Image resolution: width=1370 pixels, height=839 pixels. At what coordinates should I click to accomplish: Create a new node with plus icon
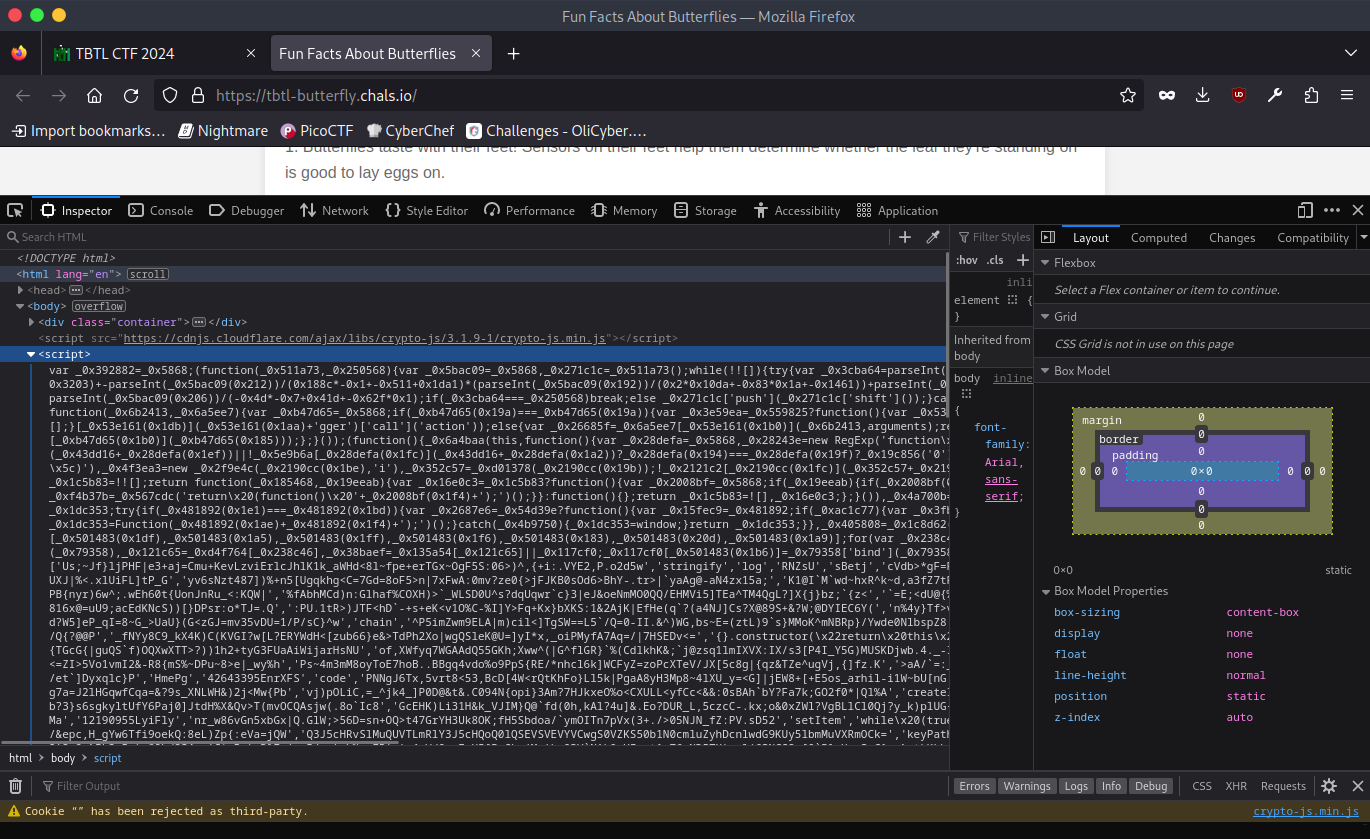click(x=905, y=237)
